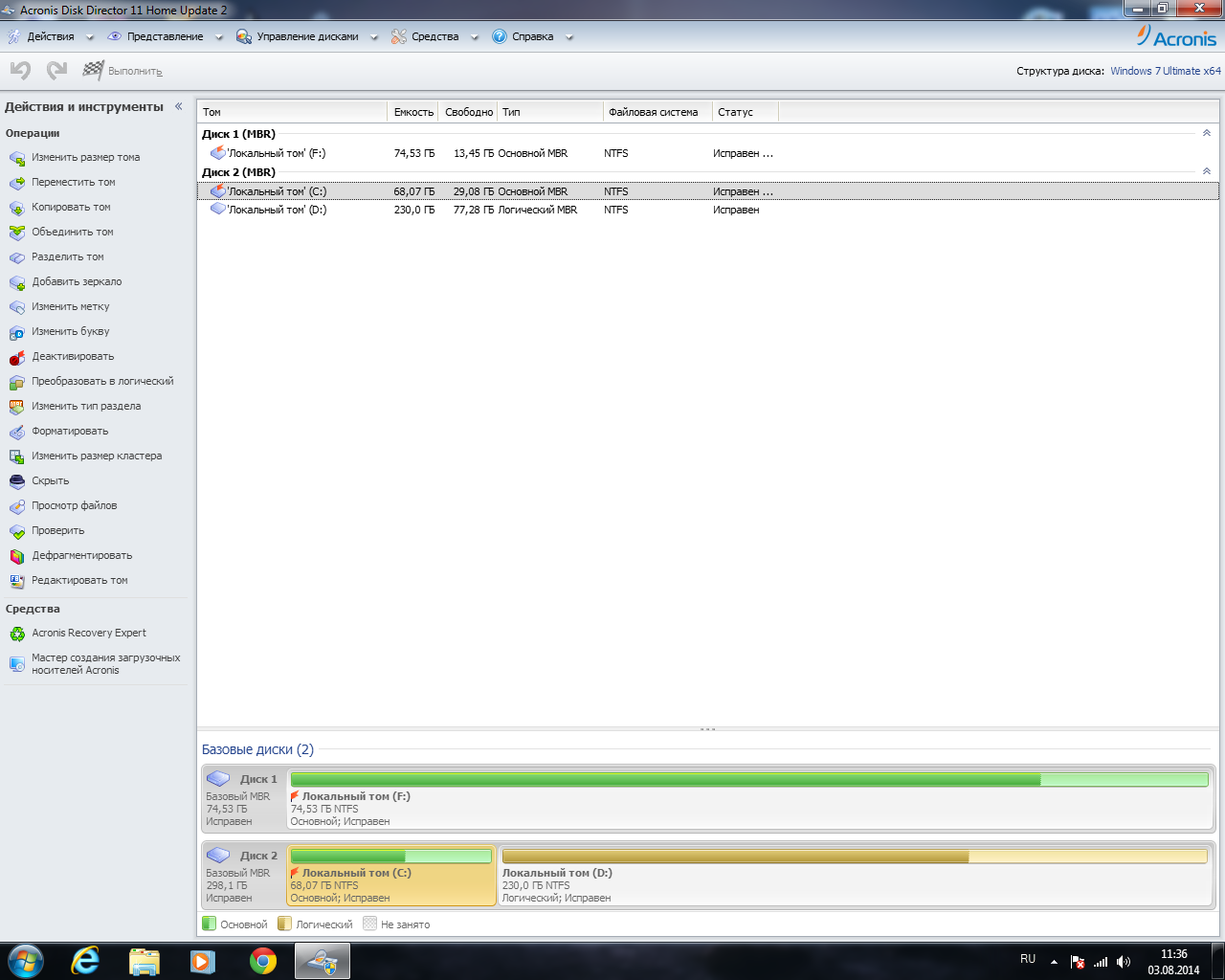The image size is (1225, 980).
Task: Click the 'Изменить размер тома' resize icon
Action: (x=17, y=158)
